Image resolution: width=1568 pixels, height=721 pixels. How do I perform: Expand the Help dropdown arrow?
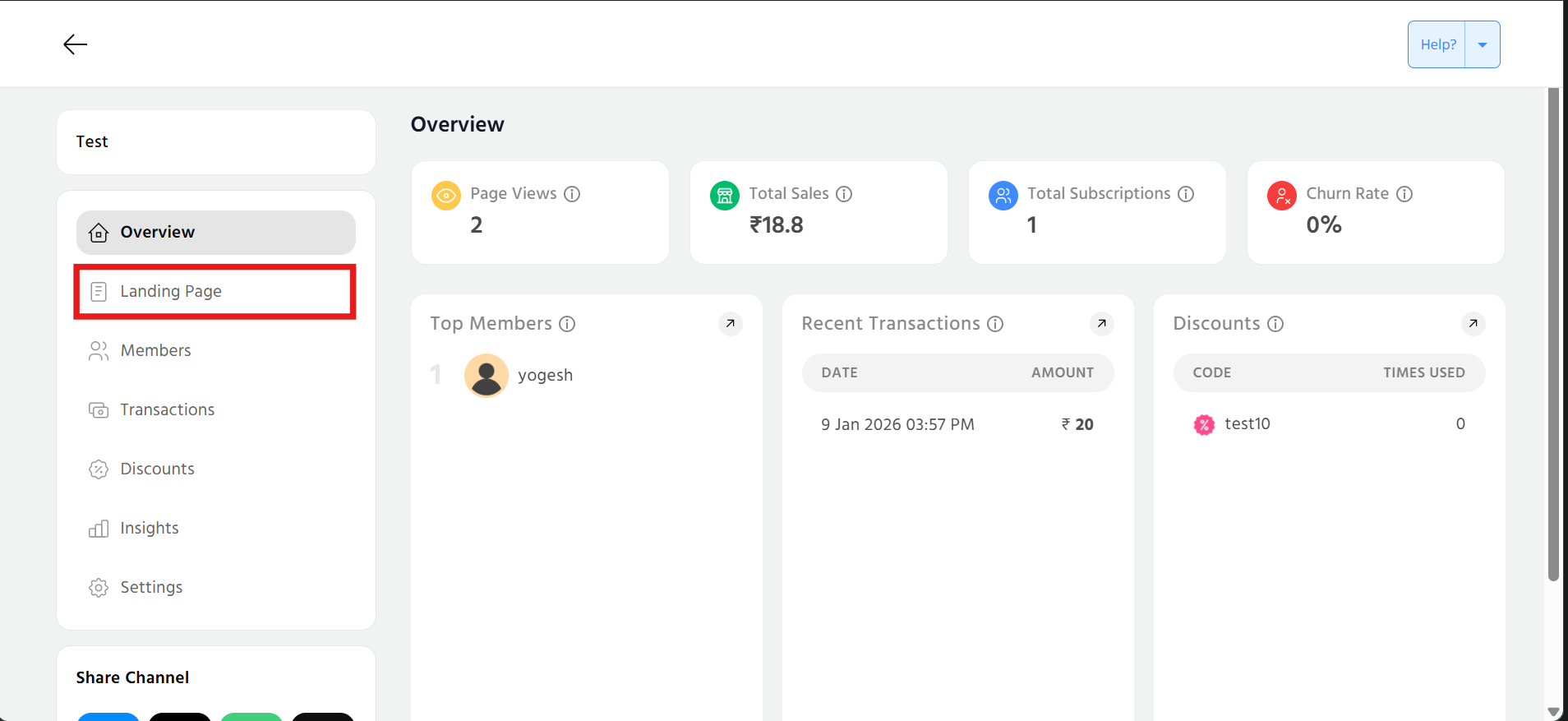(1483, 45)
